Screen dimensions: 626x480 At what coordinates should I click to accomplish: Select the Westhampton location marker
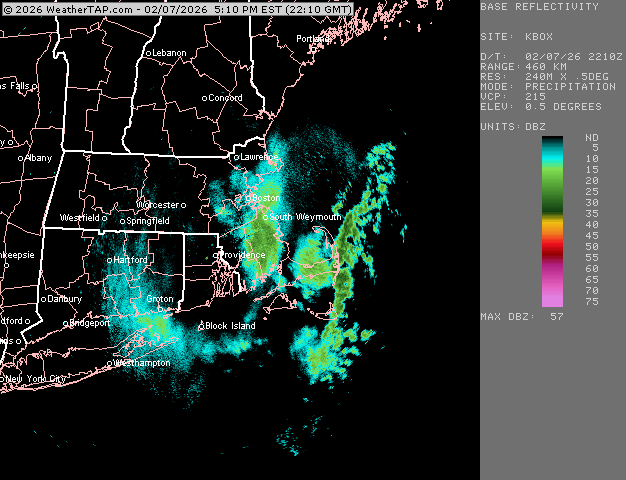111,363
